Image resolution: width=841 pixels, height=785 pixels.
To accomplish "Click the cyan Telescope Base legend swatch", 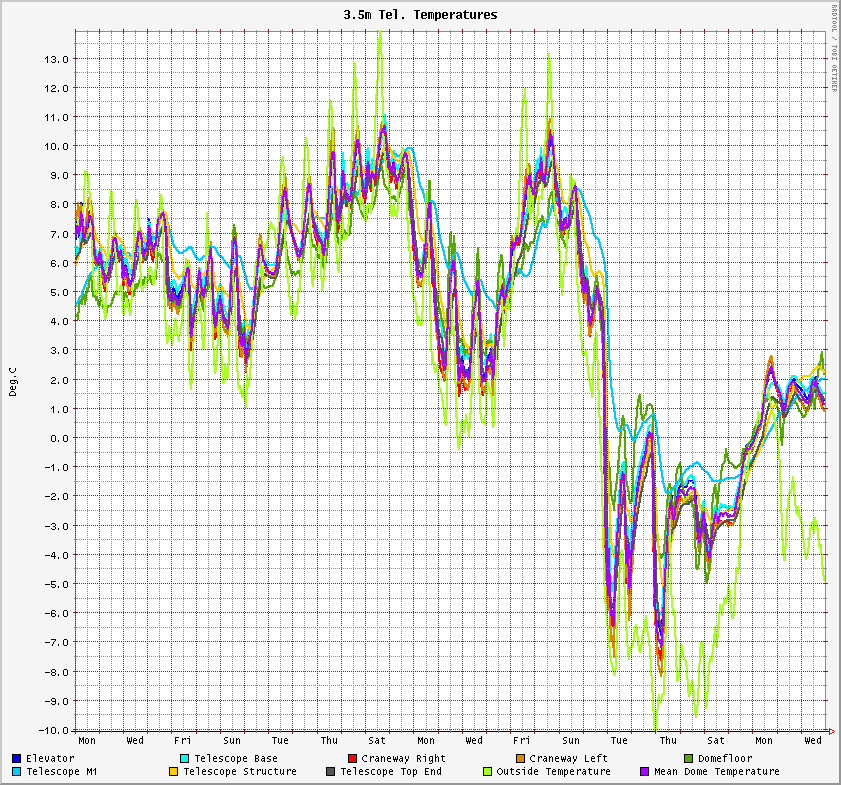I will click(185, 759).
